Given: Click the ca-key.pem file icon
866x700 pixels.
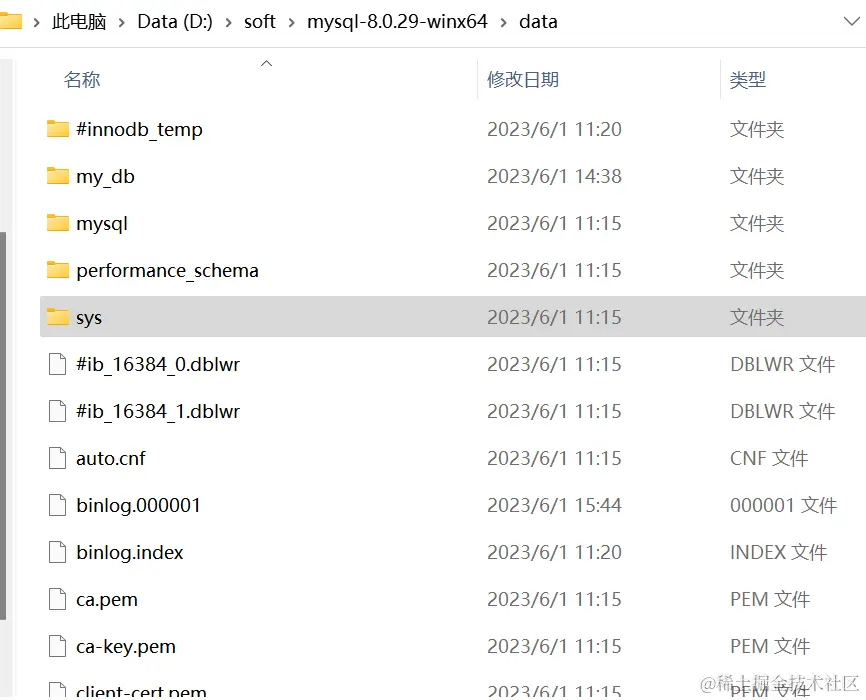Looking at the screenshot, I should 57,646.
